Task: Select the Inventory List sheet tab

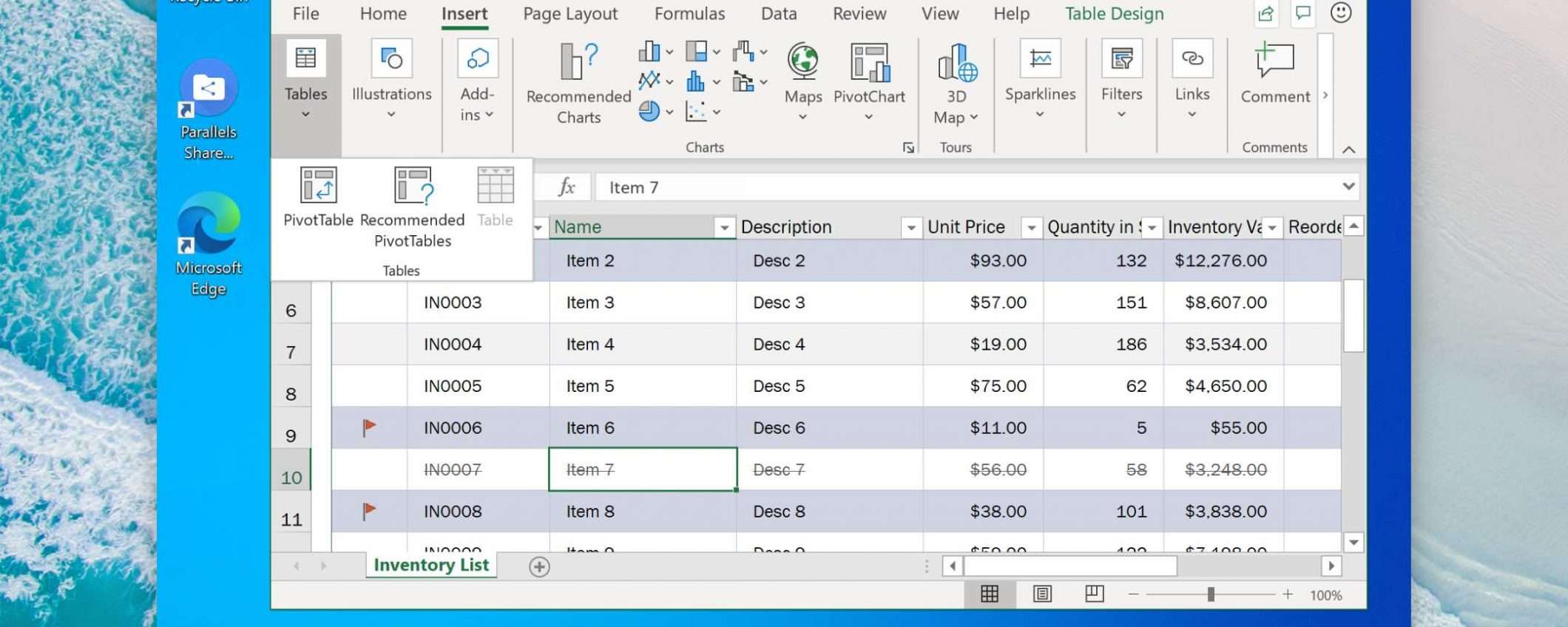Action: click(431, 566)
